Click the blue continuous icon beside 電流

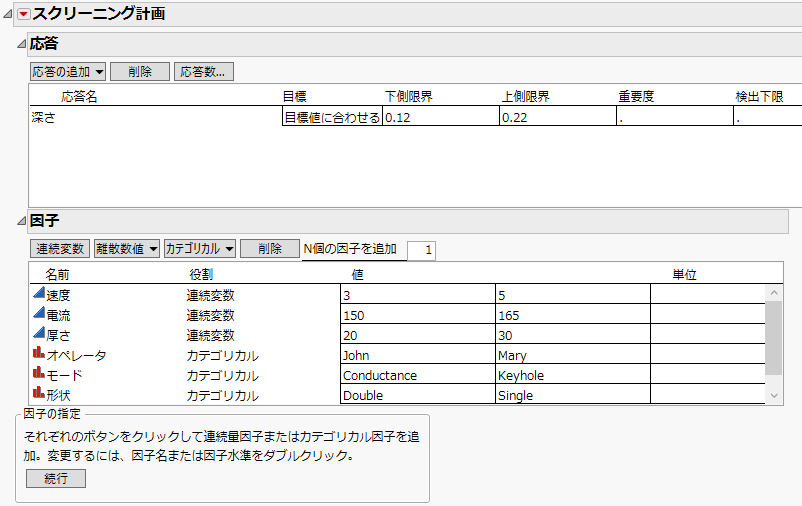(x=39, y=313)
